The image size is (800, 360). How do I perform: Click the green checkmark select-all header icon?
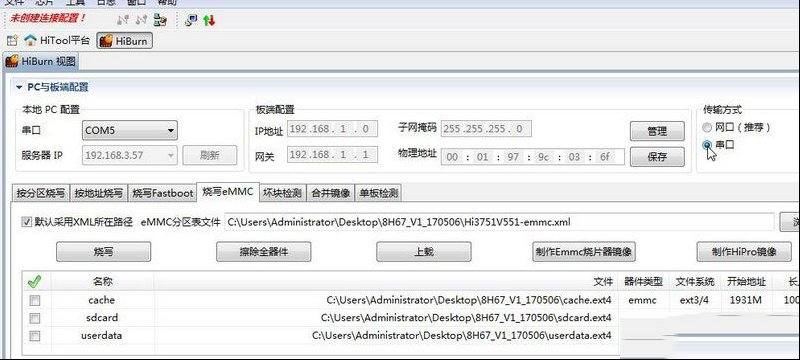coord(34,281)
